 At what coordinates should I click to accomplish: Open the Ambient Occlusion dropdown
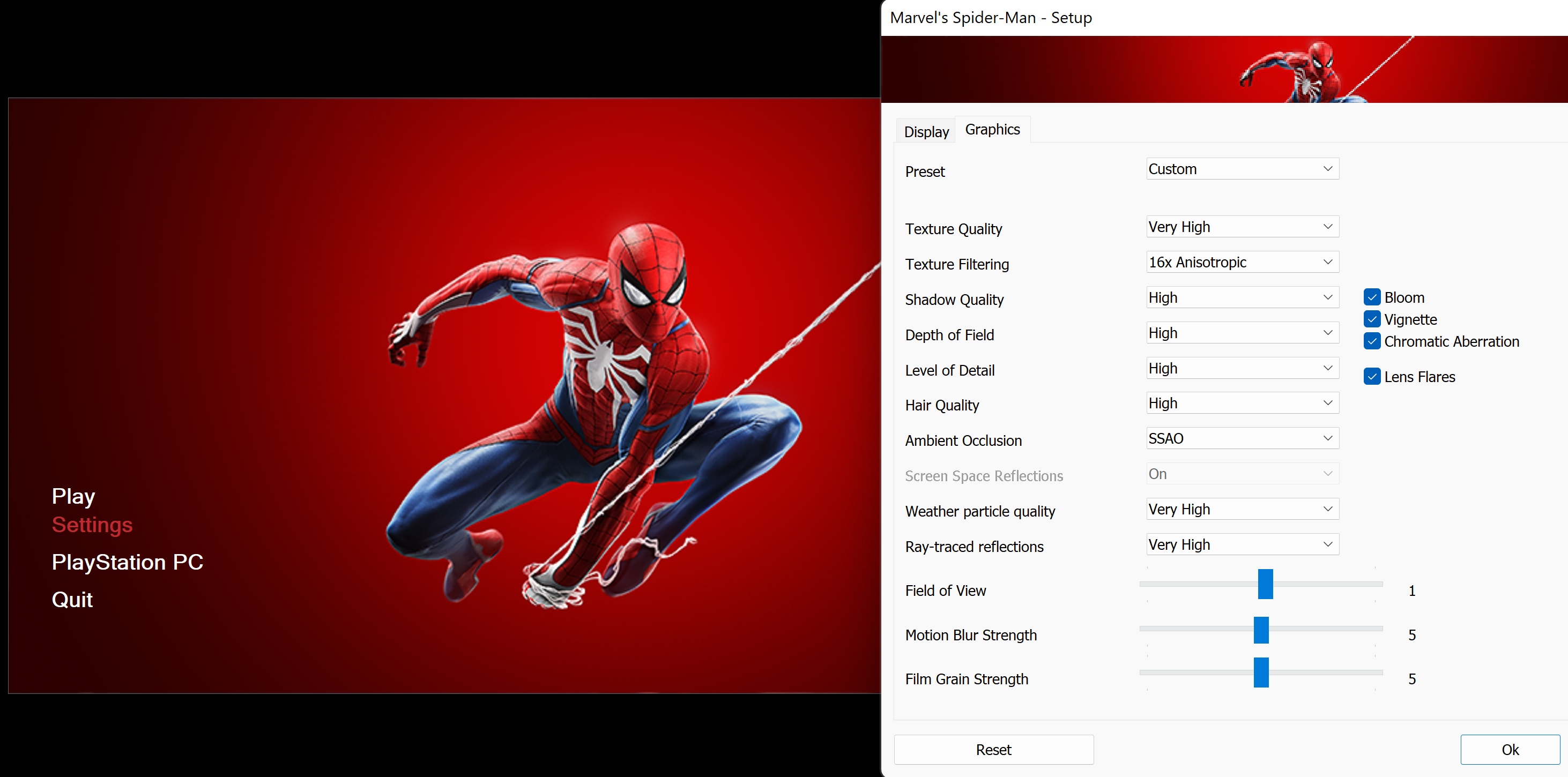tap(1239, 439)
